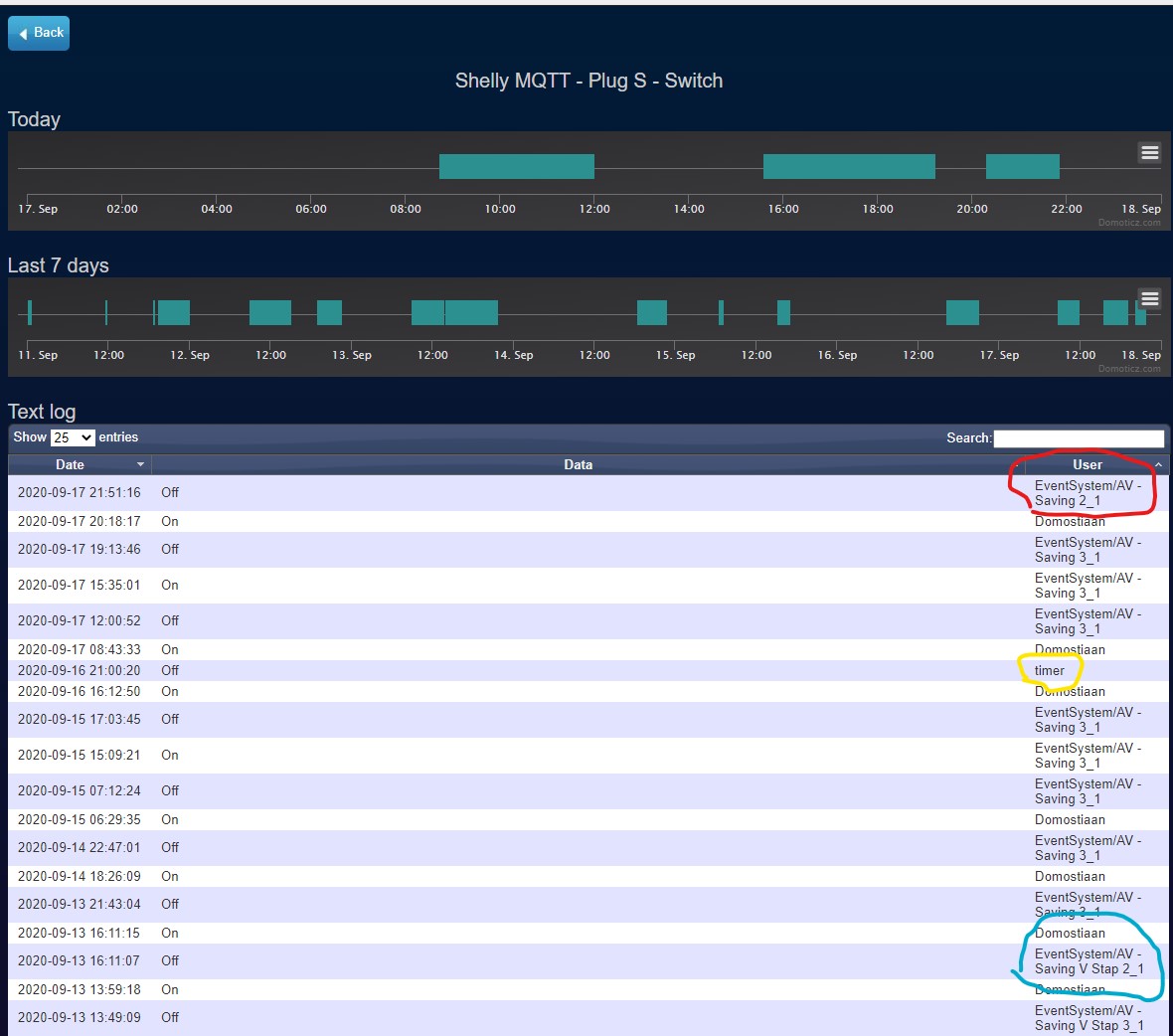Click log date 2020-09-15 07:12:24
This screenshot has height=1036, width=1173.
(80, 790)
